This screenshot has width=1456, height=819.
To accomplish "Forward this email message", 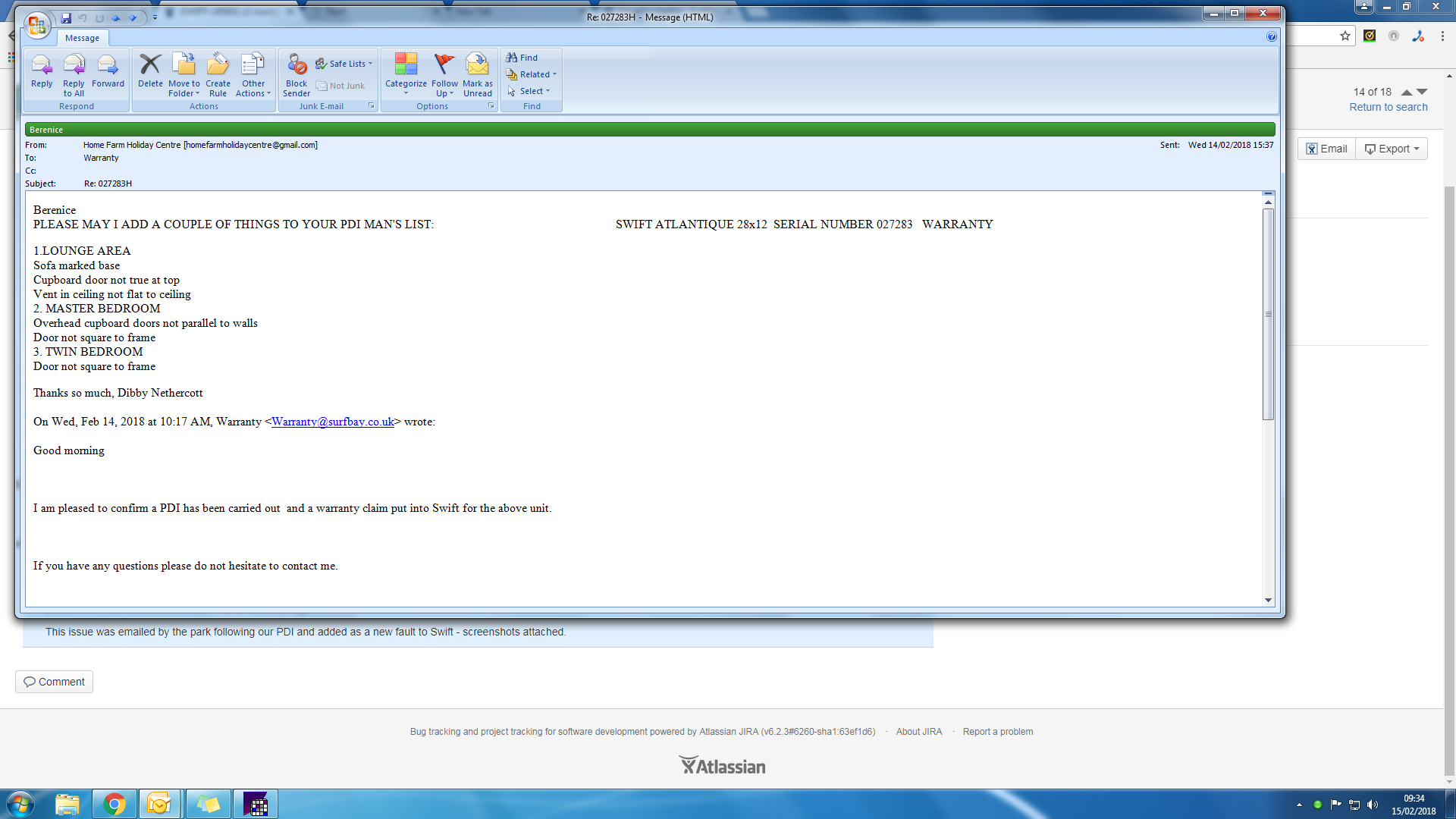I will (108, 66).
